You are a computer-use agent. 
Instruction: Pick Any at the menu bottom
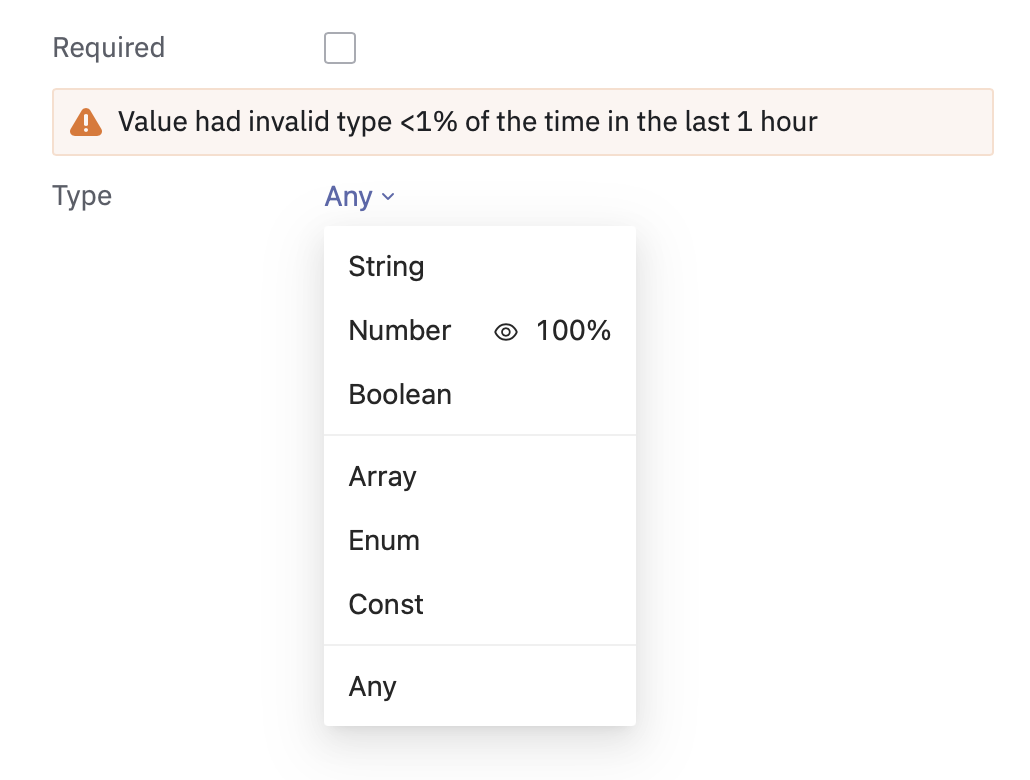[x=372, y=687]
